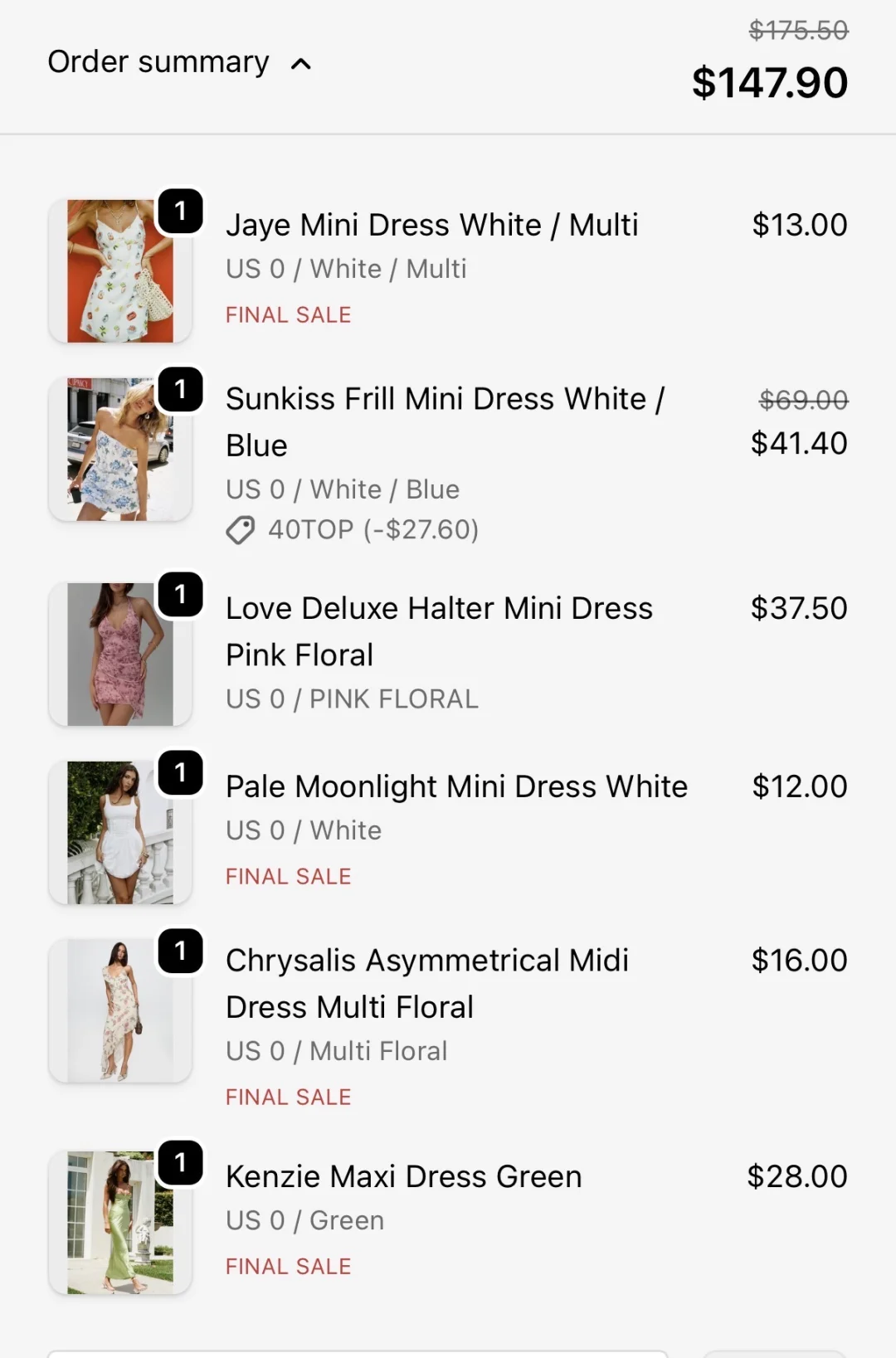Collapse the Order summary chevron
Image resolution: width=896 pixels, height=1358 pixels.
301,64
